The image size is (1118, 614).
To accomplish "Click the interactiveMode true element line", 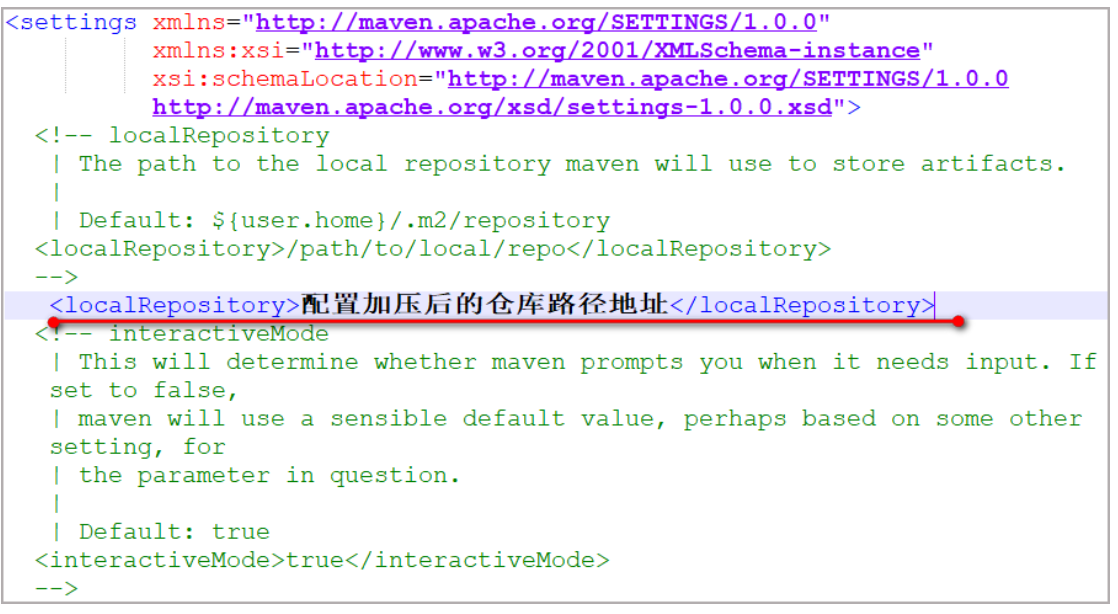I will 322,560.
